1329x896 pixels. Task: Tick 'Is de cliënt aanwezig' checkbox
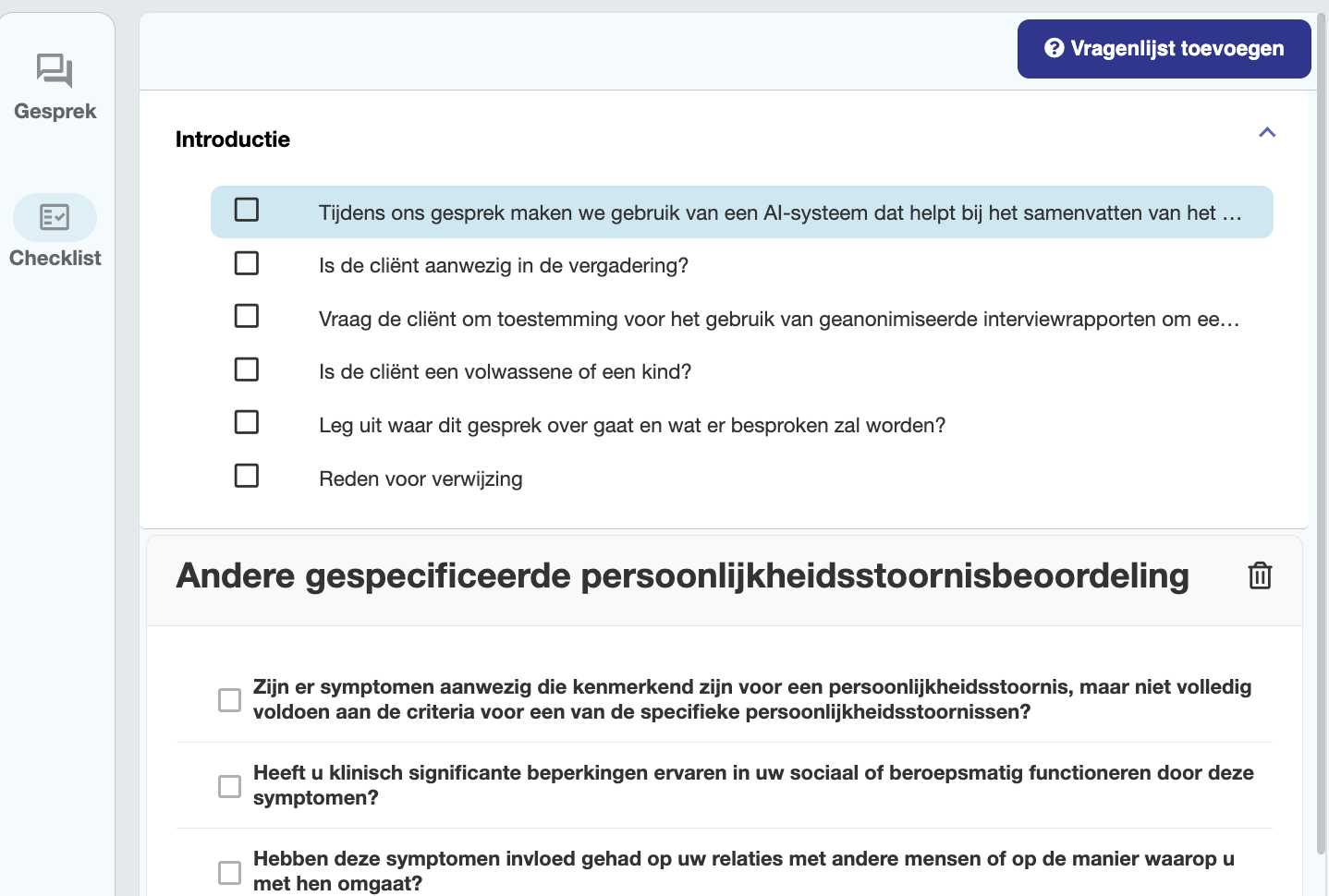247,263
